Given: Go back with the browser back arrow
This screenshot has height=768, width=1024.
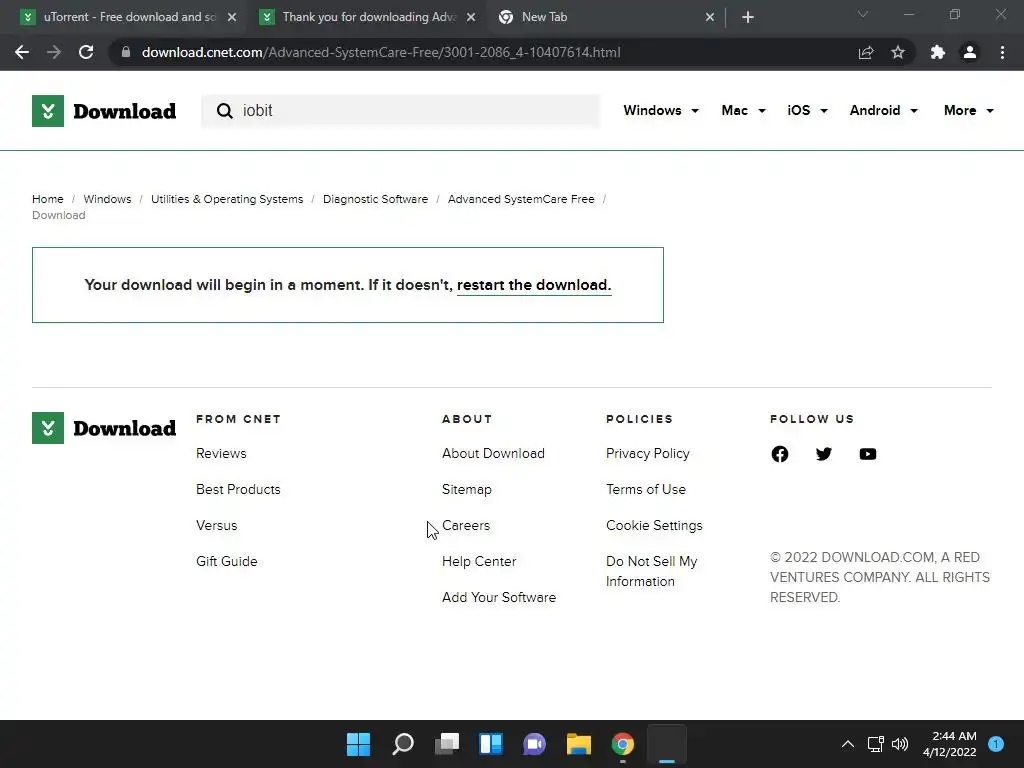Looking at the screenshot, I should [x=22, y=52].
